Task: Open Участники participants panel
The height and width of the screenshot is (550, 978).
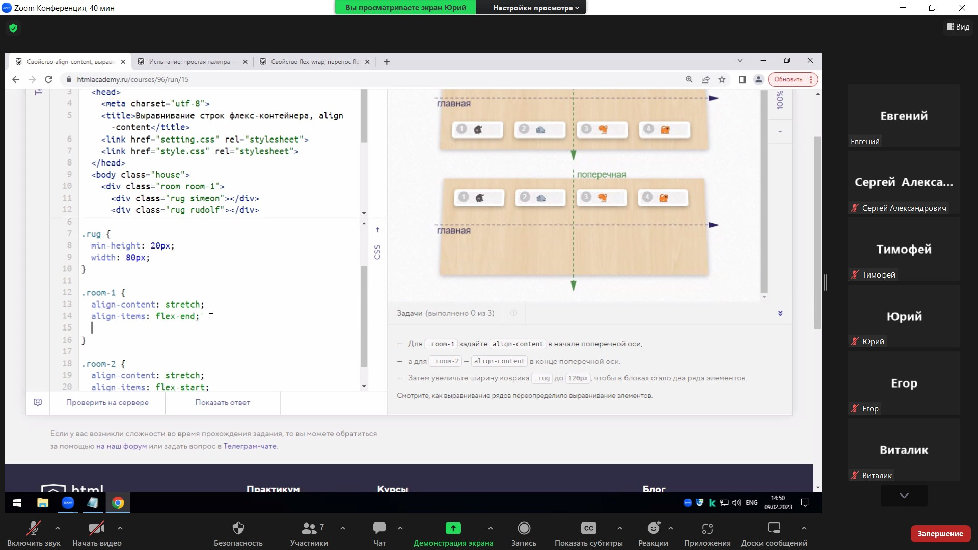Action: [309, 534]
